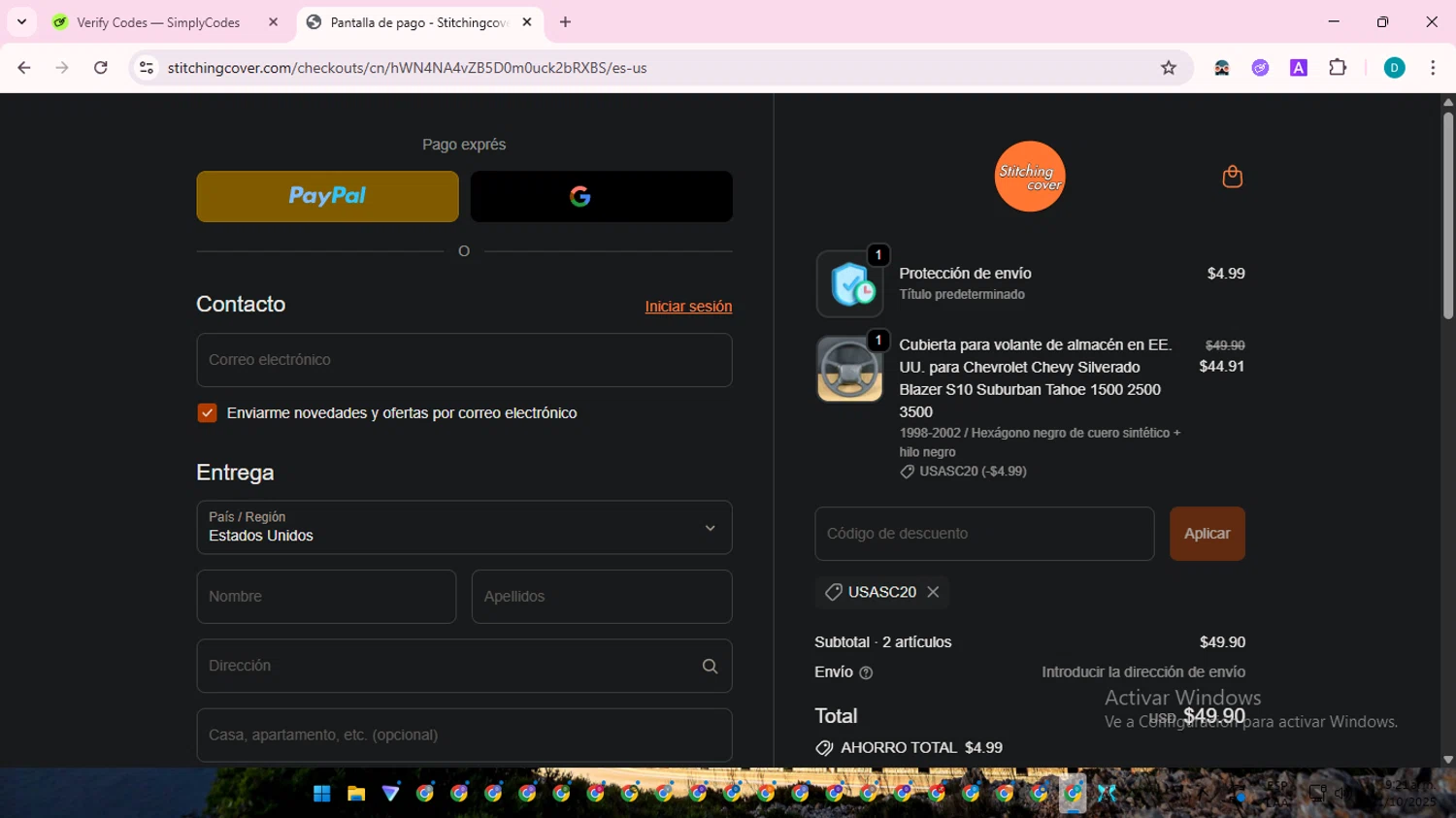Open the purple A extension
Image resolution: width=1456 pixels, height=818 pixels.
click(1299, 68)
